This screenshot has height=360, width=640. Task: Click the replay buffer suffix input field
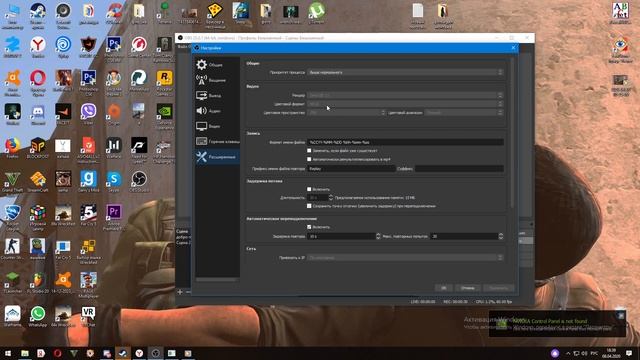tap(459, 168)
